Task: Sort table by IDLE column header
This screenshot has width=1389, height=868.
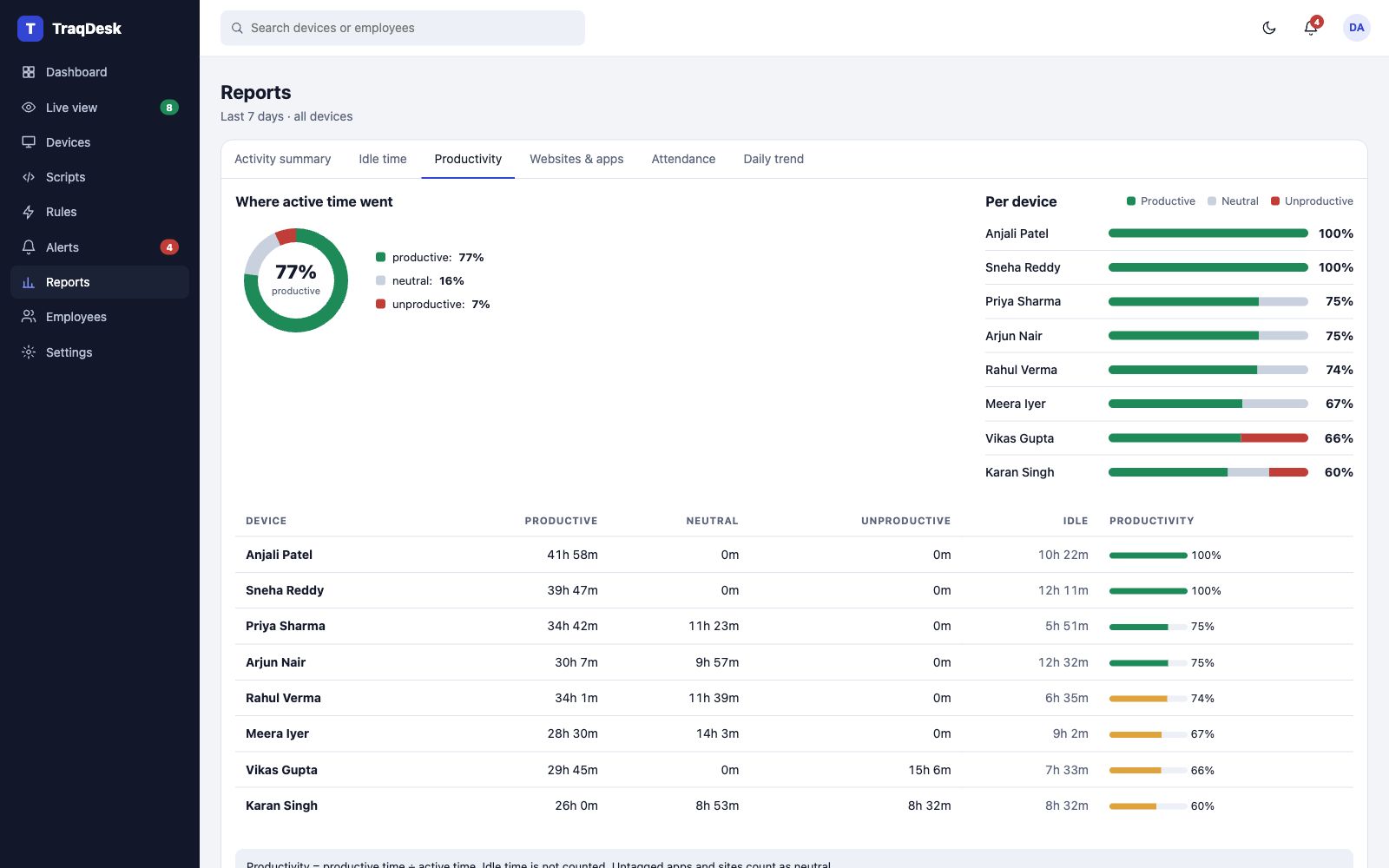Action: (1076, 521)
